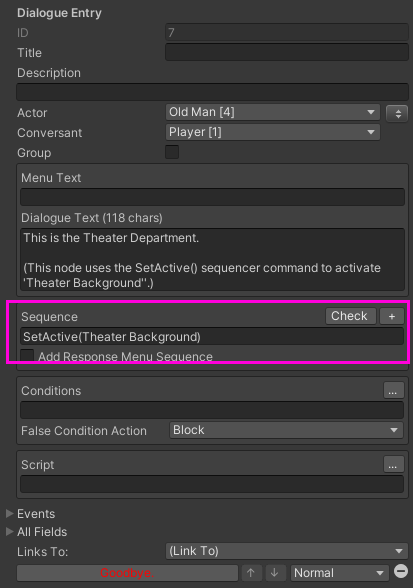Click the Check button for Sequence
413x588 pixels.
tap(350, 316)
